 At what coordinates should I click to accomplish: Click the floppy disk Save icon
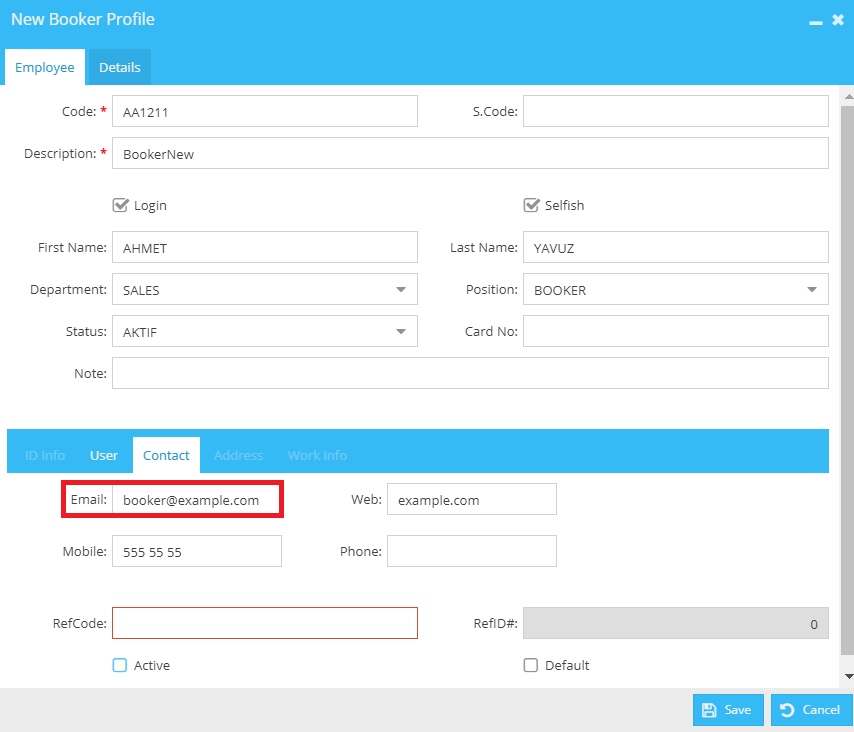tap(709, 710)
